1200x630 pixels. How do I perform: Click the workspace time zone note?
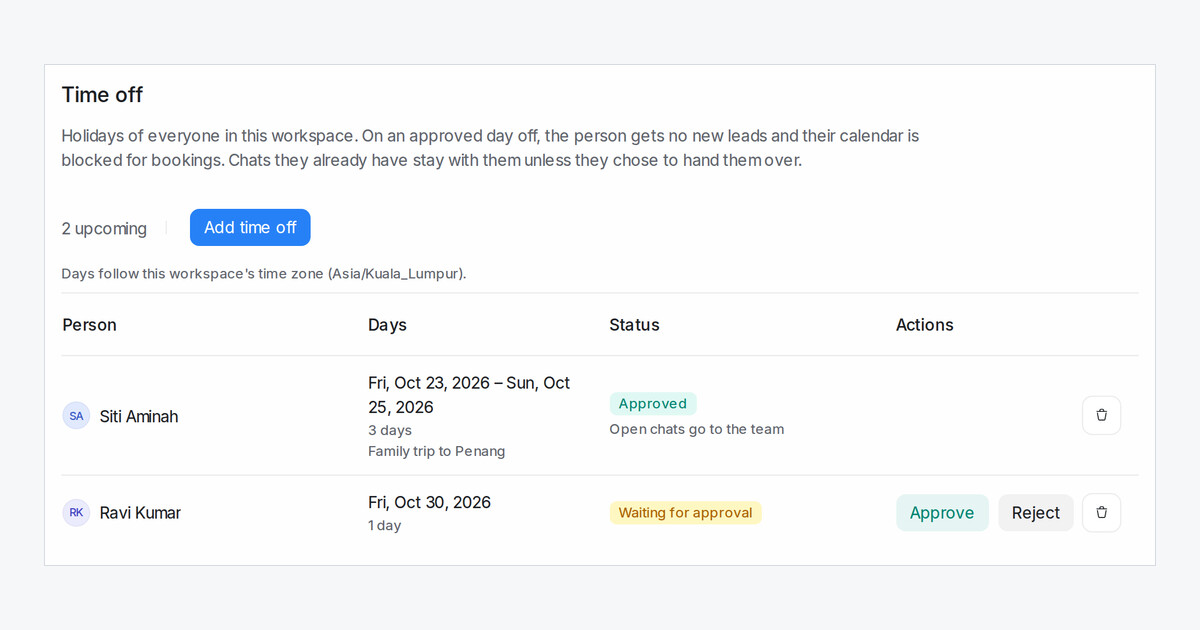(264, 273)
